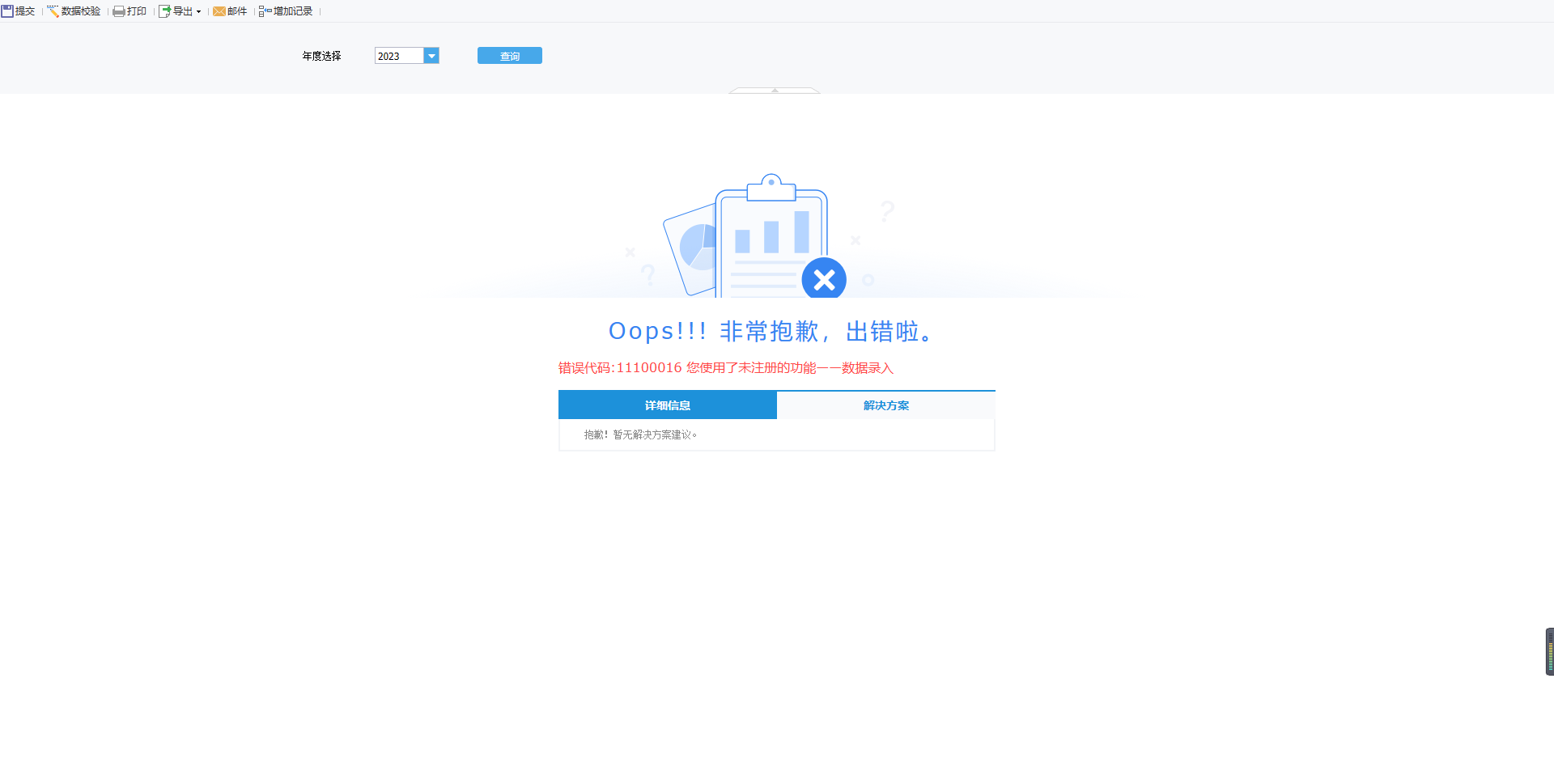Click the 年度选择 label
This screenshot has height=784, width=1554.
pos(322,56)
